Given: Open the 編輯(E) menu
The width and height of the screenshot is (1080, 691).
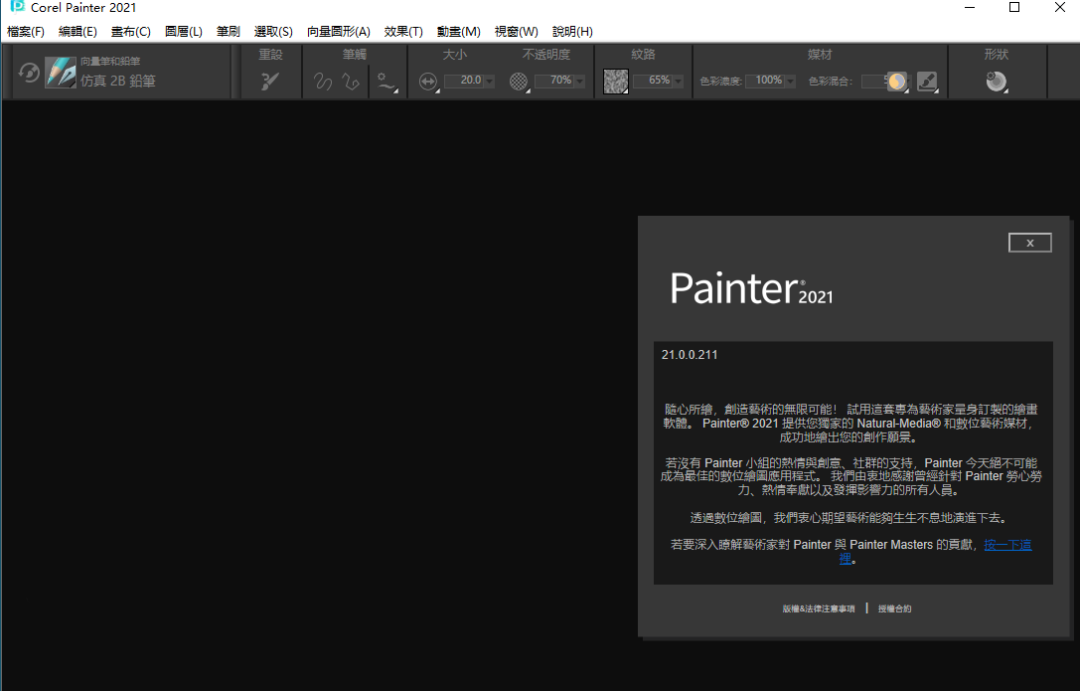Looking at the screenshot, I should [x=78, y=32].
